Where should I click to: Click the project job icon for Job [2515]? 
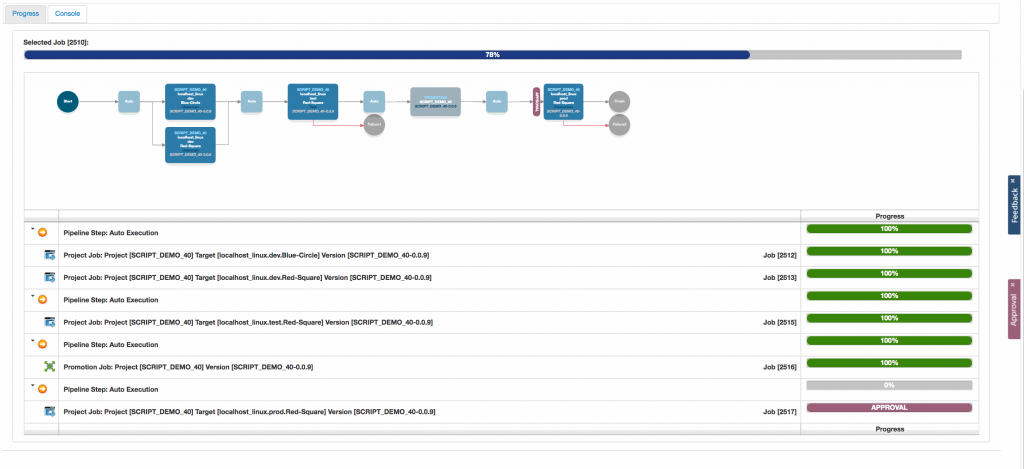point(50,322)
